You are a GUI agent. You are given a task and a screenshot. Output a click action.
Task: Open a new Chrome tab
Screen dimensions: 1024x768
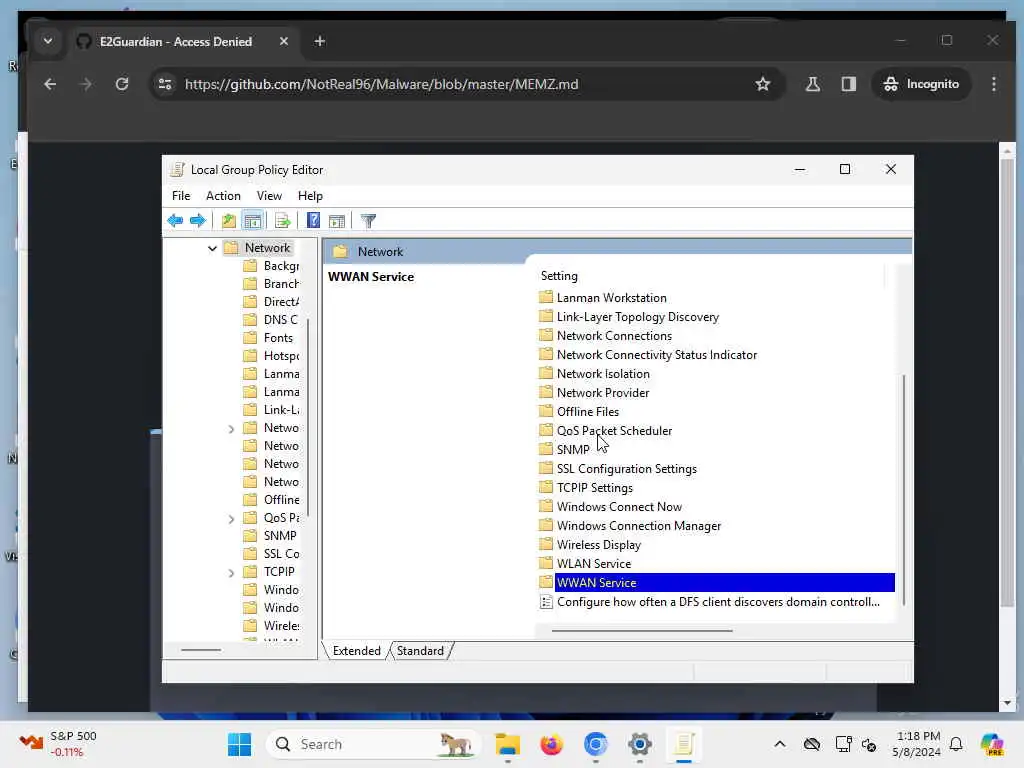[319, 41]
